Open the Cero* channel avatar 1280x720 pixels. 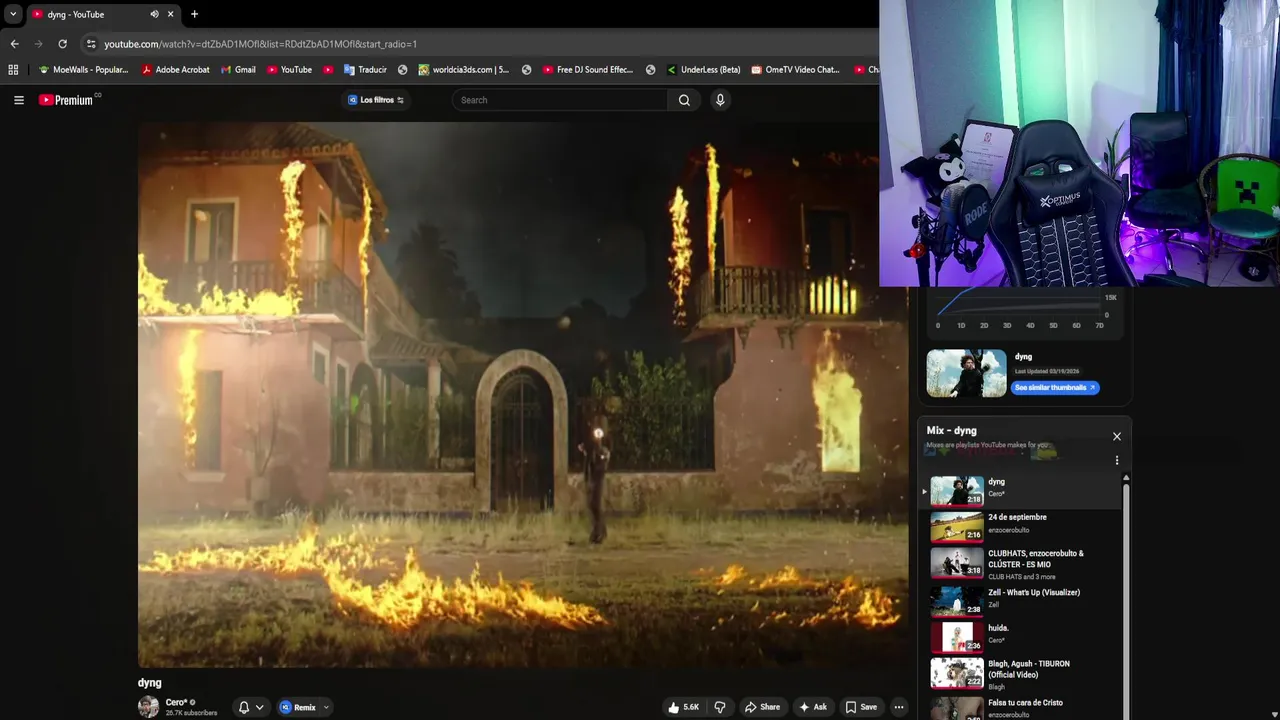148,707
